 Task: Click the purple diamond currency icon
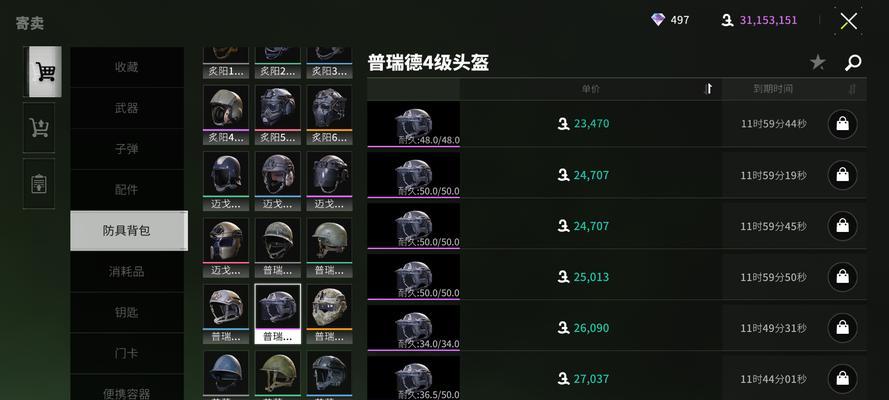coord(658,20)
